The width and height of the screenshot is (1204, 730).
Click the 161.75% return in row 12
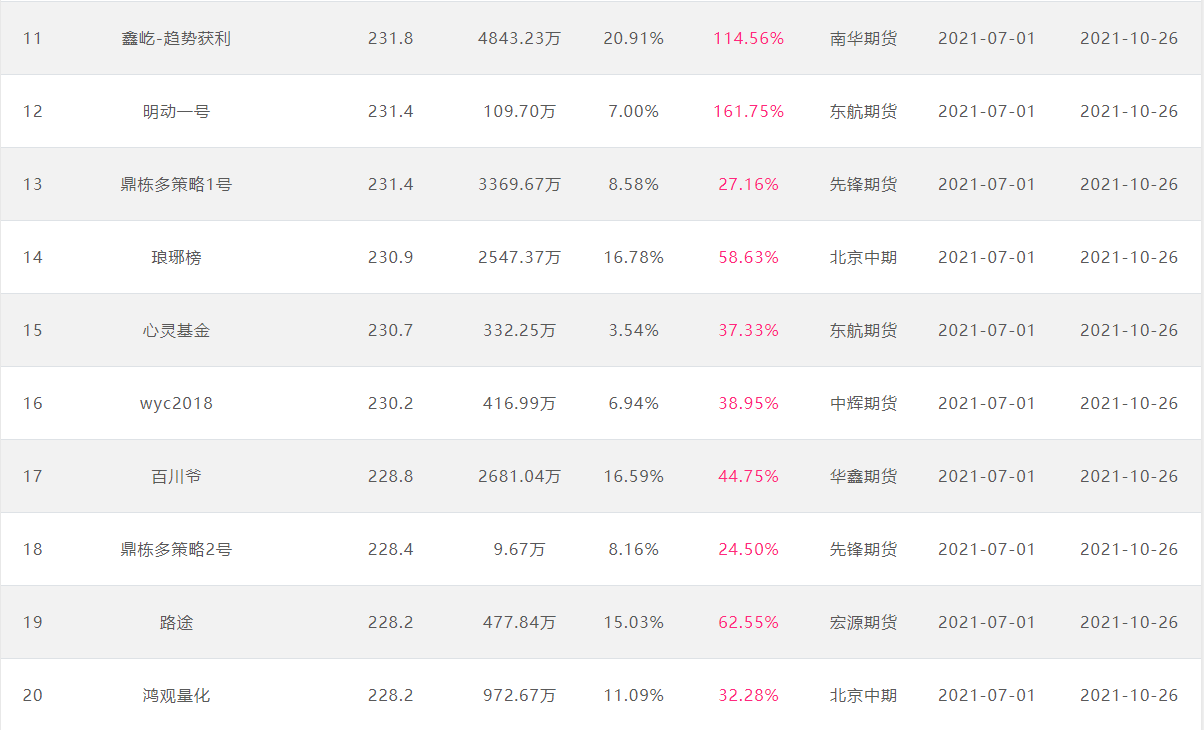[748, 111]
